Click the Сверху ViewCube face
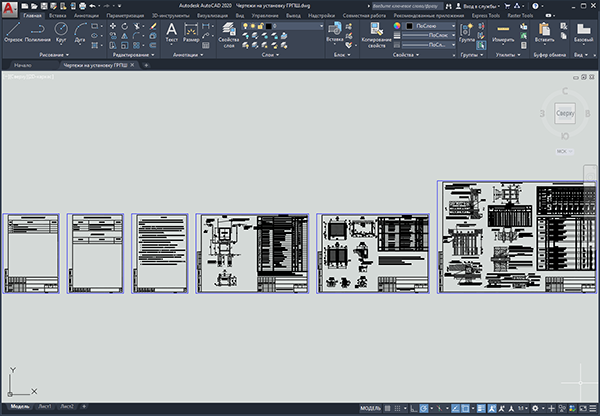The height and width of the screenshot is (416, 600). point(565,113)
